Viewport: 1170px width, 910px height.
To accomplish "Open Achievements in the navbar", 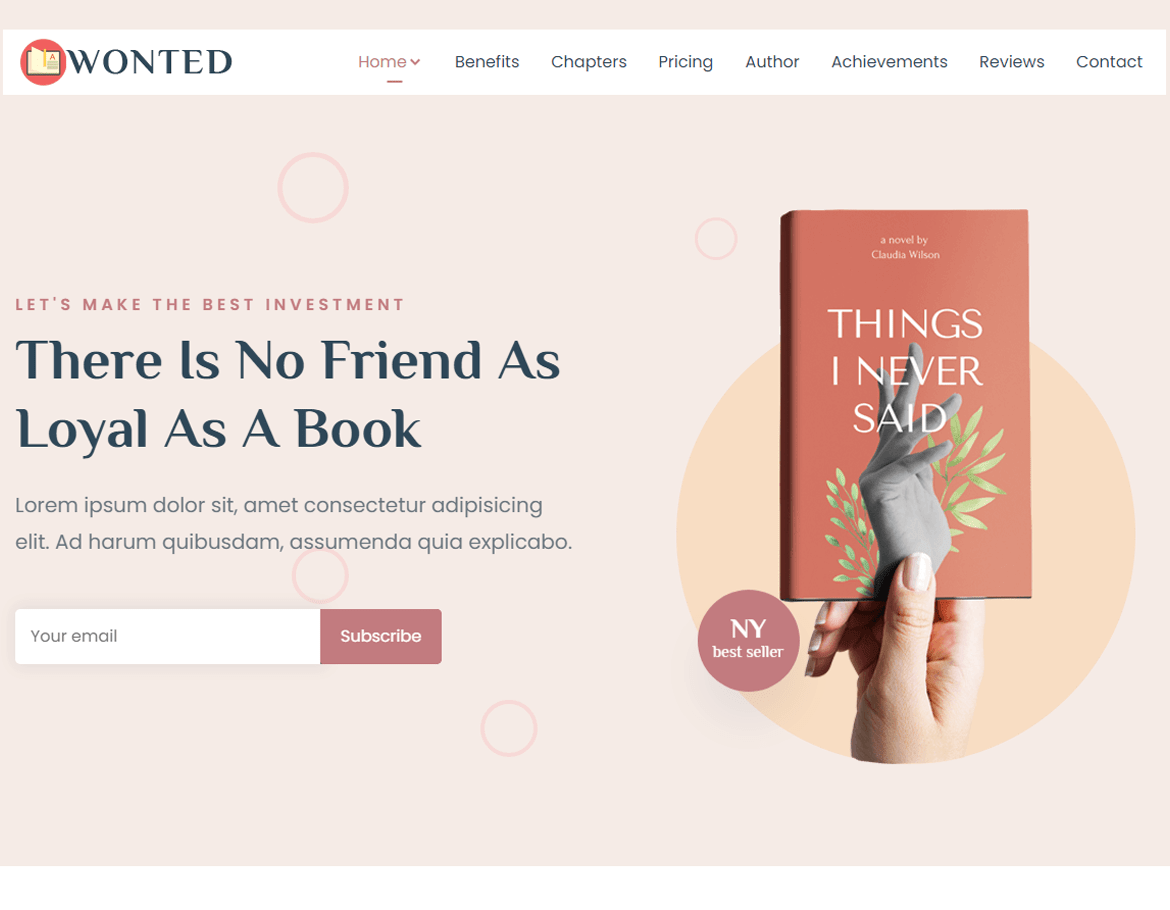I will [889, 62].
